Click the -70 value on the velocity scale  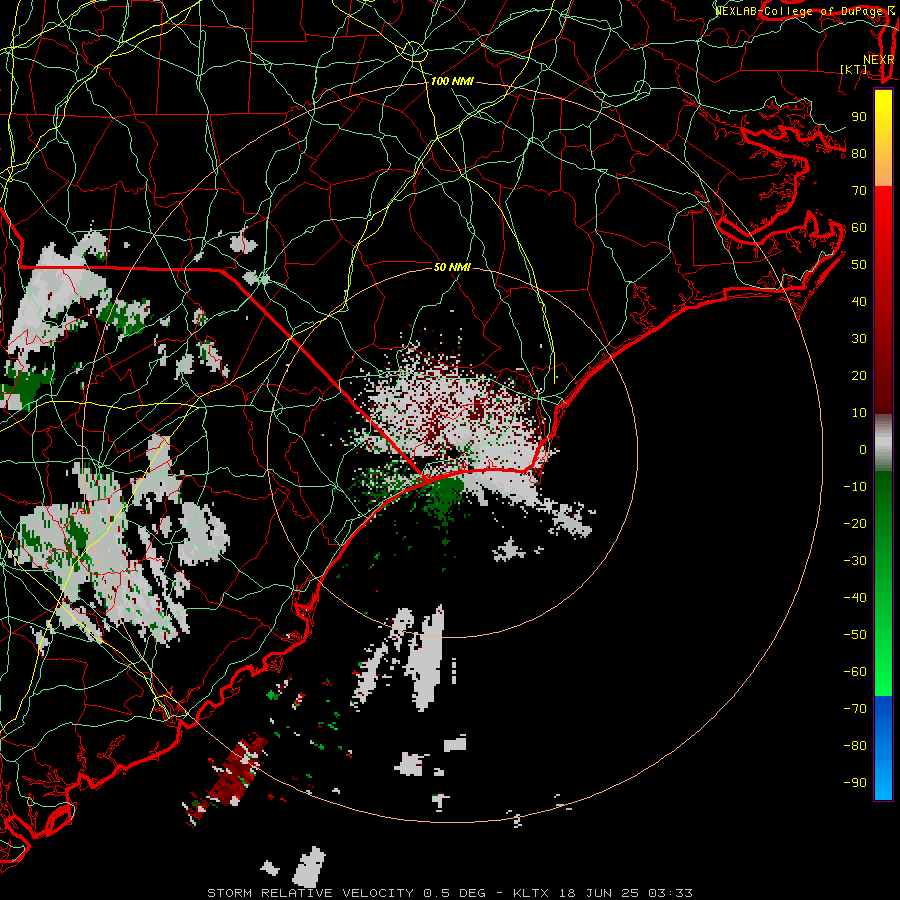pos(855,709)
